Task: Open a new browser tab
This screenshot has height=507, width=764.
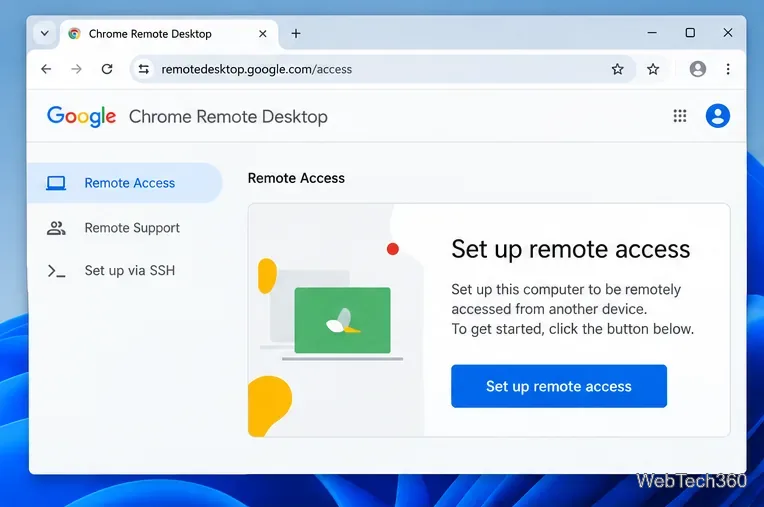Action: [x=296, y=34]
